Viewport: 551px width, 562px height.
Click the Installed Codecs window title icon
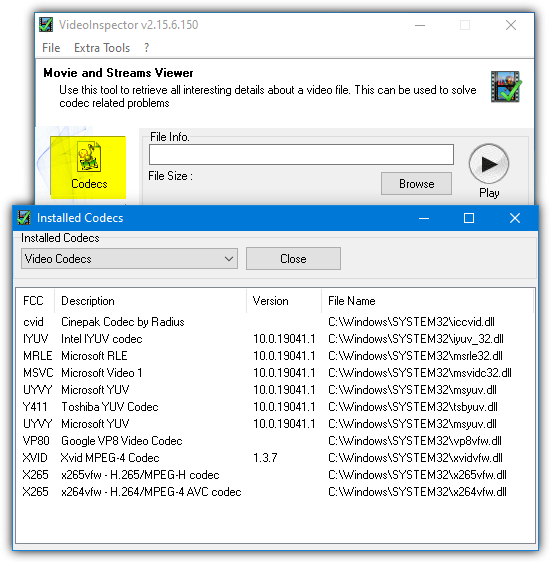click(24, 218)
